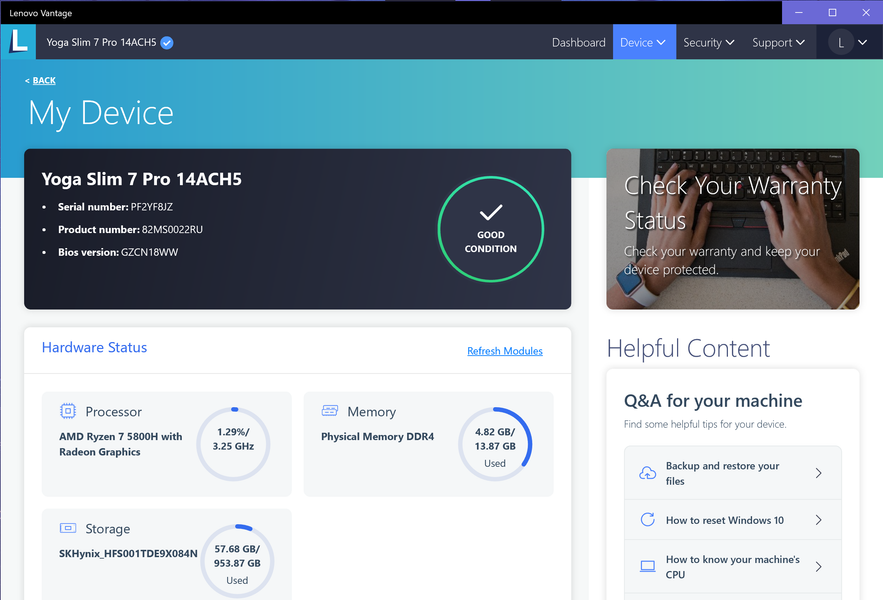This screenshot has height=600, width=883.
Task: Maximize the Lenovo Vantage window
Action: click(x=832, y=12)
